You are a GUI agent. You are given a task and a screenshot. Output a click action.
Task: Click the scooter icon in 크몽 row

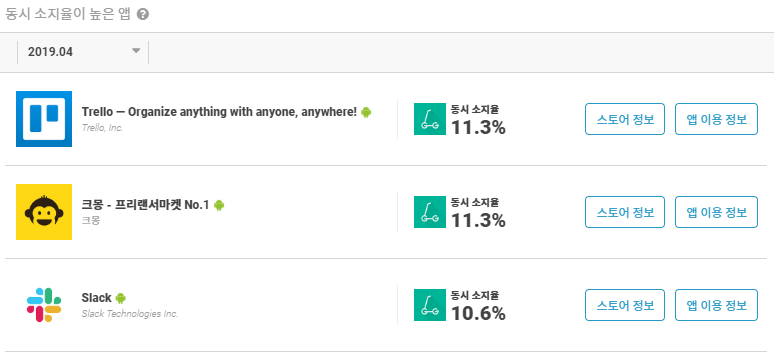(429, 212)
